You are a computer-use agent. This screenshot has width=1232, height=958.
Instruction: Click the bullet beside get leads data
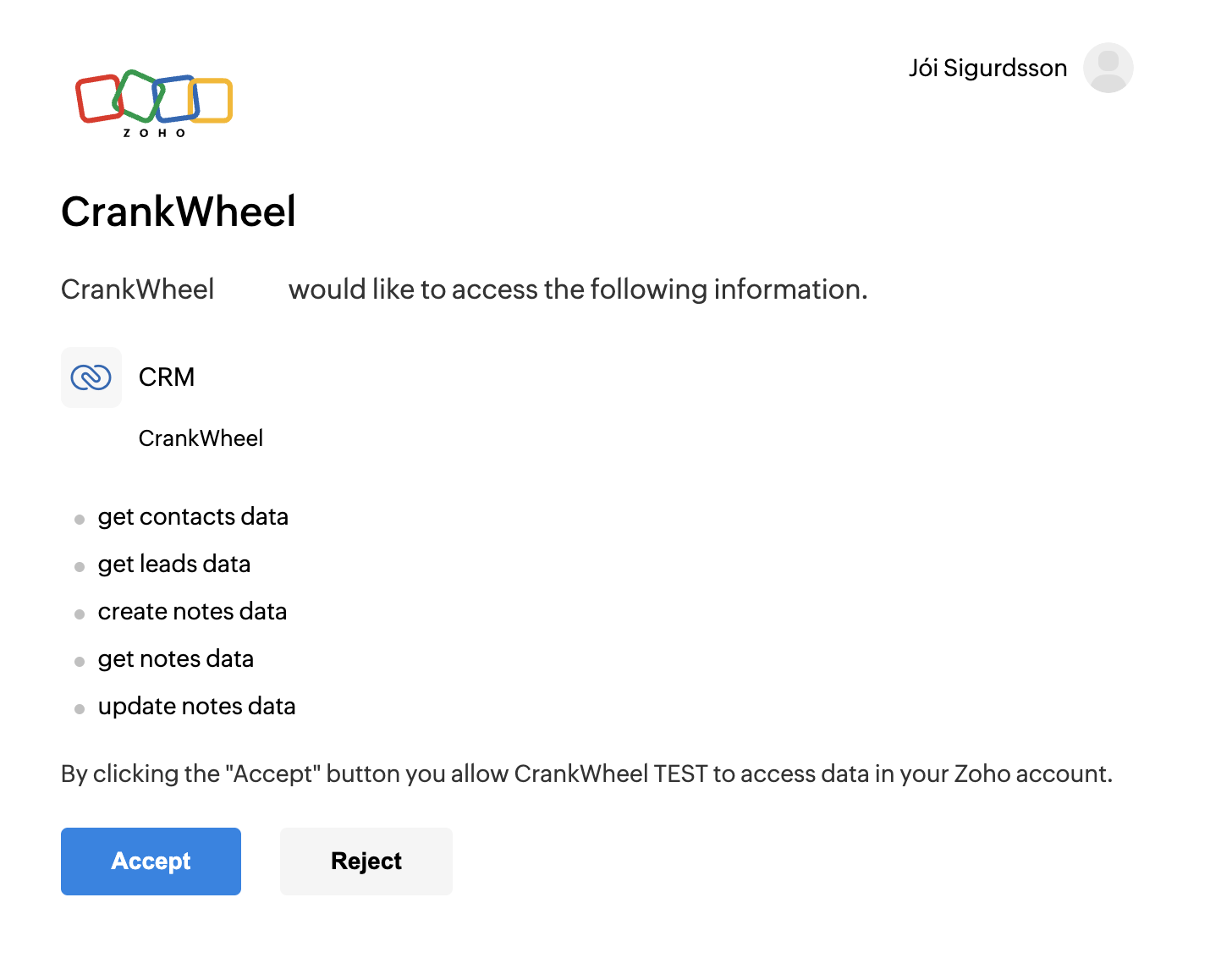[x=80, y=567]
